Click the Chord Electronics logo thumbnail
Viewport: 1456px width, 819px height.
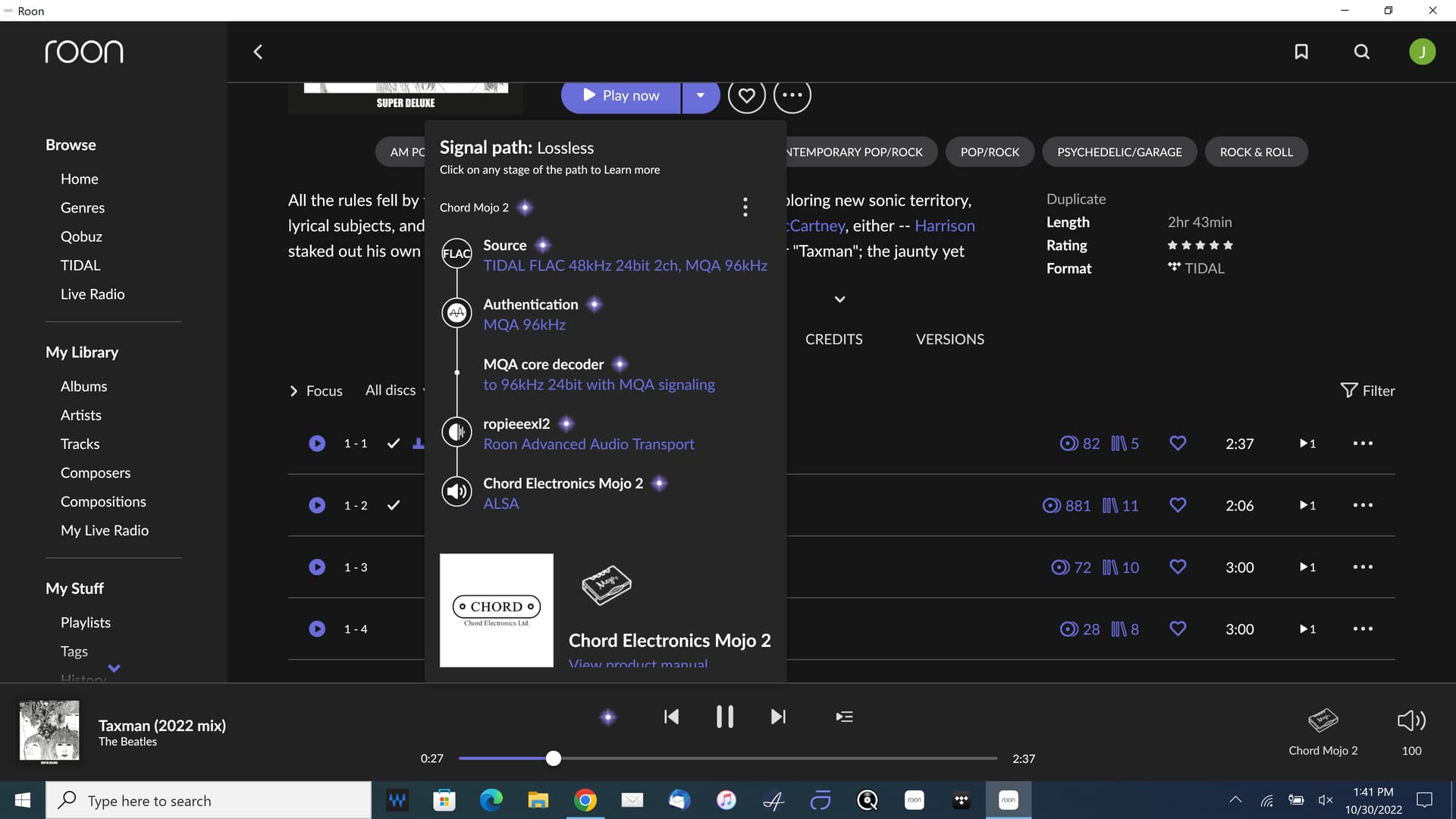point(497,610)
